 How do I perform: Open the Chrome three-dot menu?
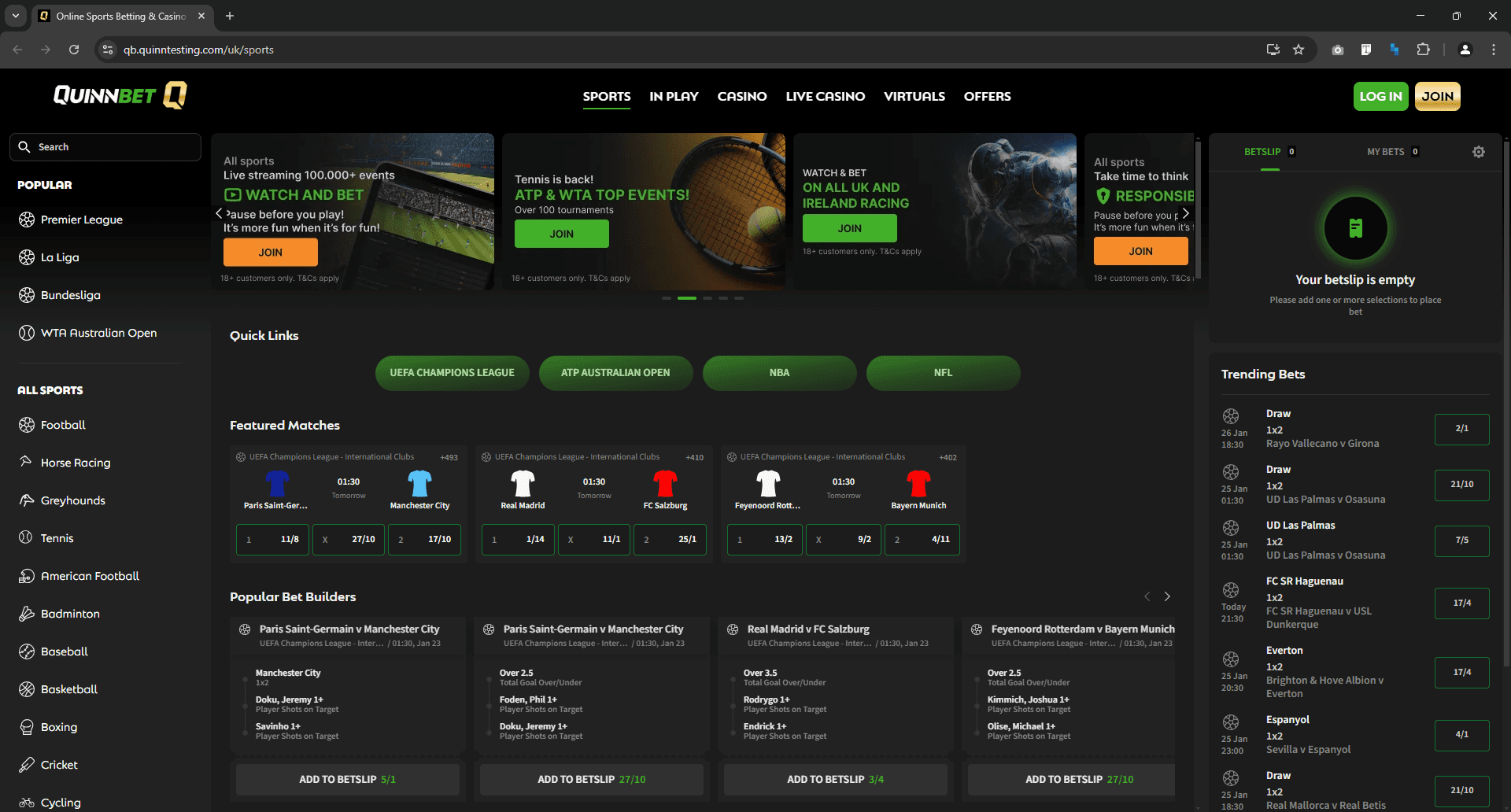pyautogui.click(x=1494, y=50)
